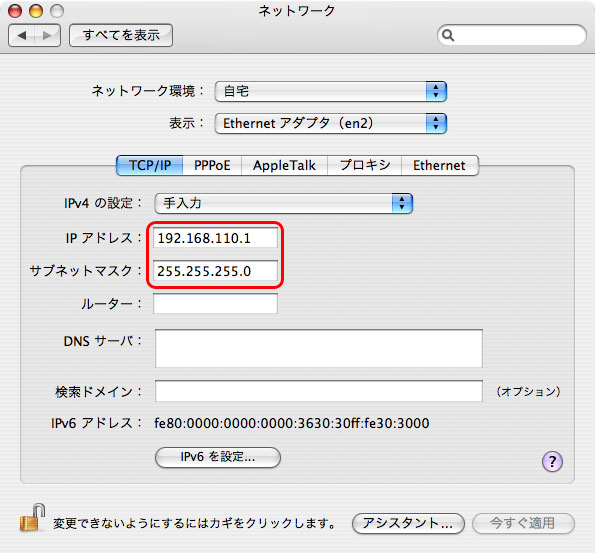Click the forward navigation arrow
Viewport: 595px width, 553px height.
coord(47,35)
